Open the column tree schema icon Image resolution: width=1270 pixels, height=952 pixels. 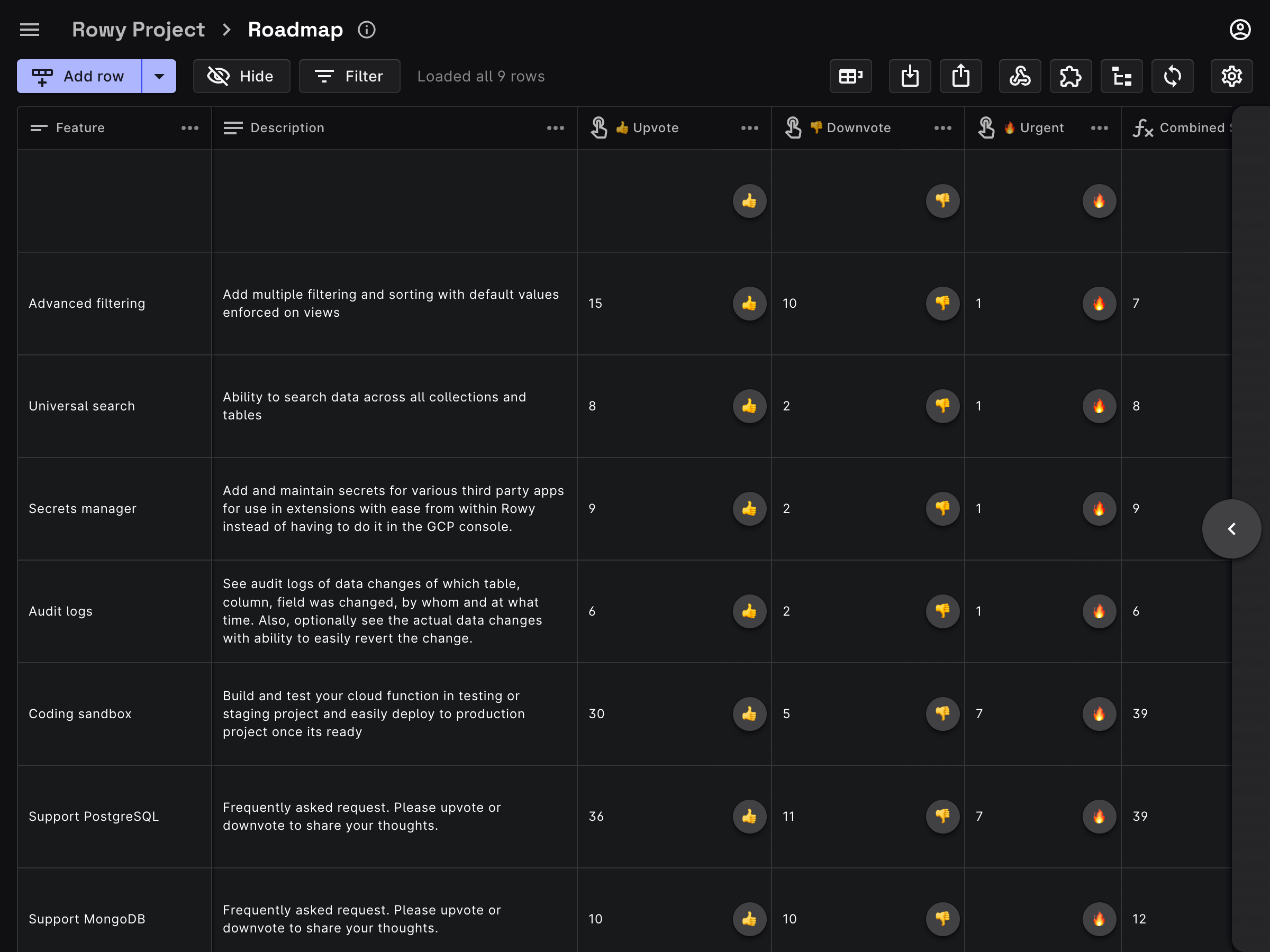pos(1121,76)
